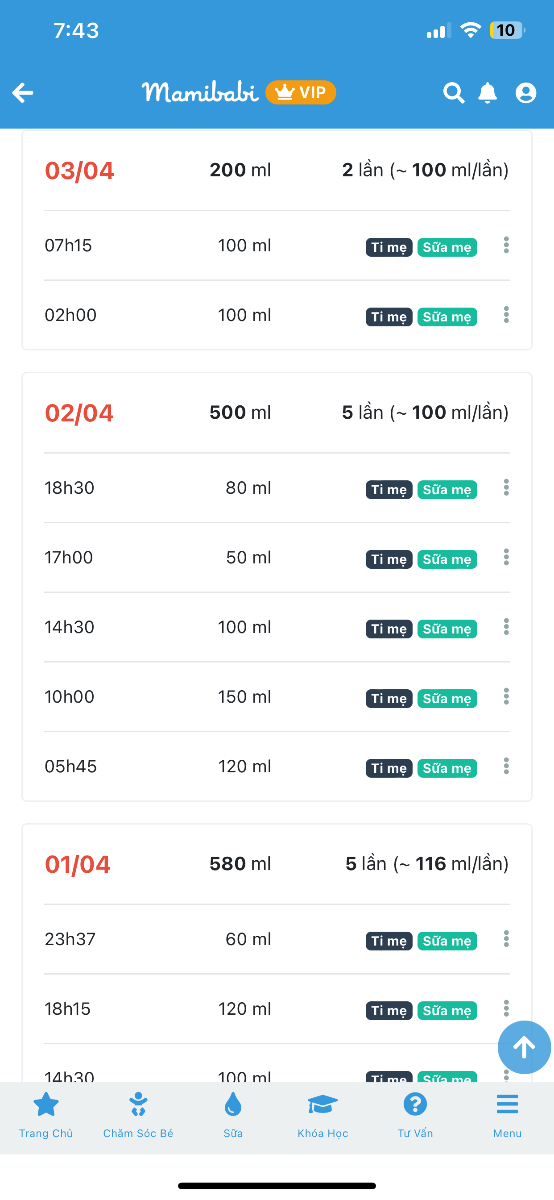
Task: Open three-dot menu for 18h30 entry
Action: click(x=506, y=487)
